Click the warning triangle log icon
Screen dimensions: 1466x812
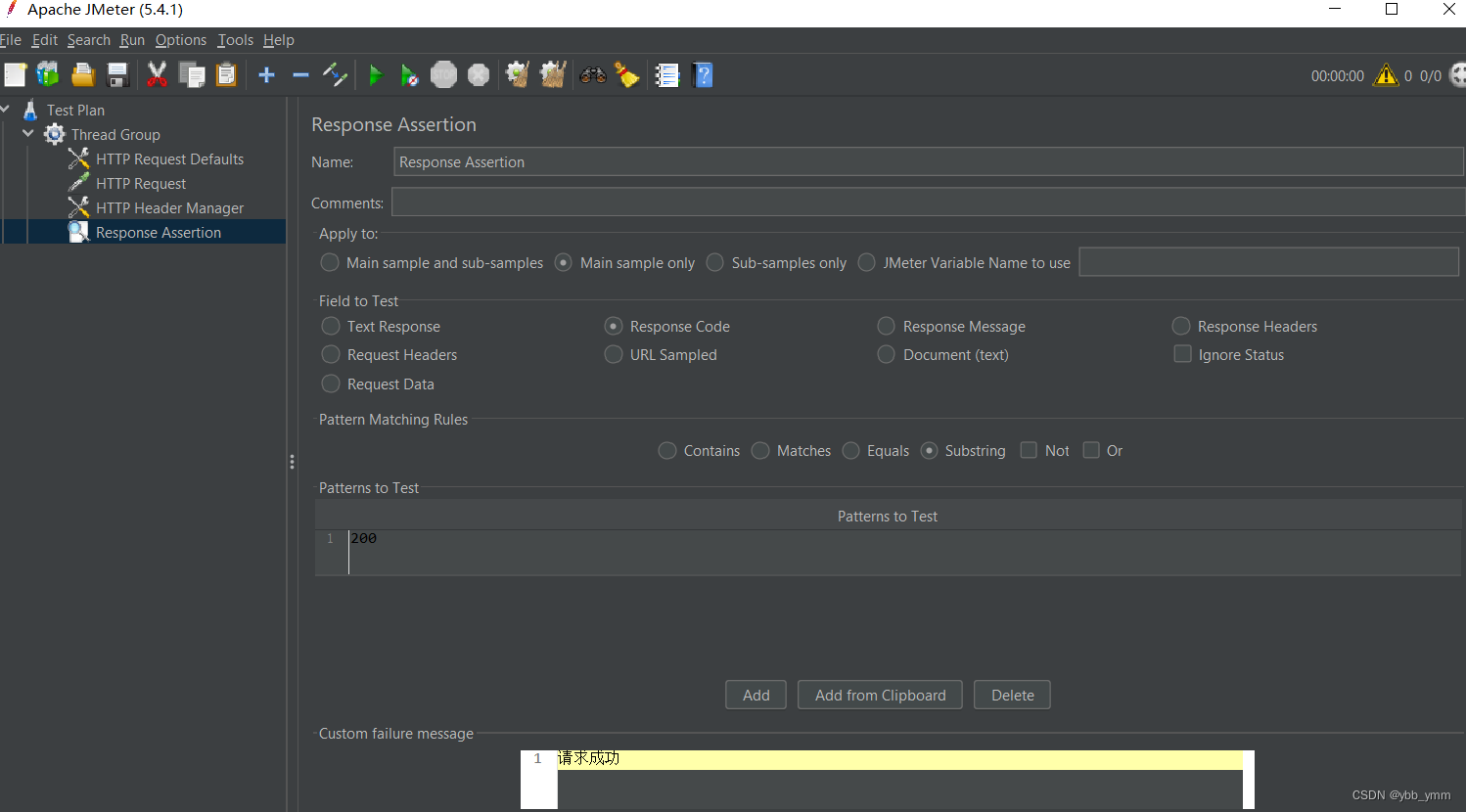tap(1386, 75)
